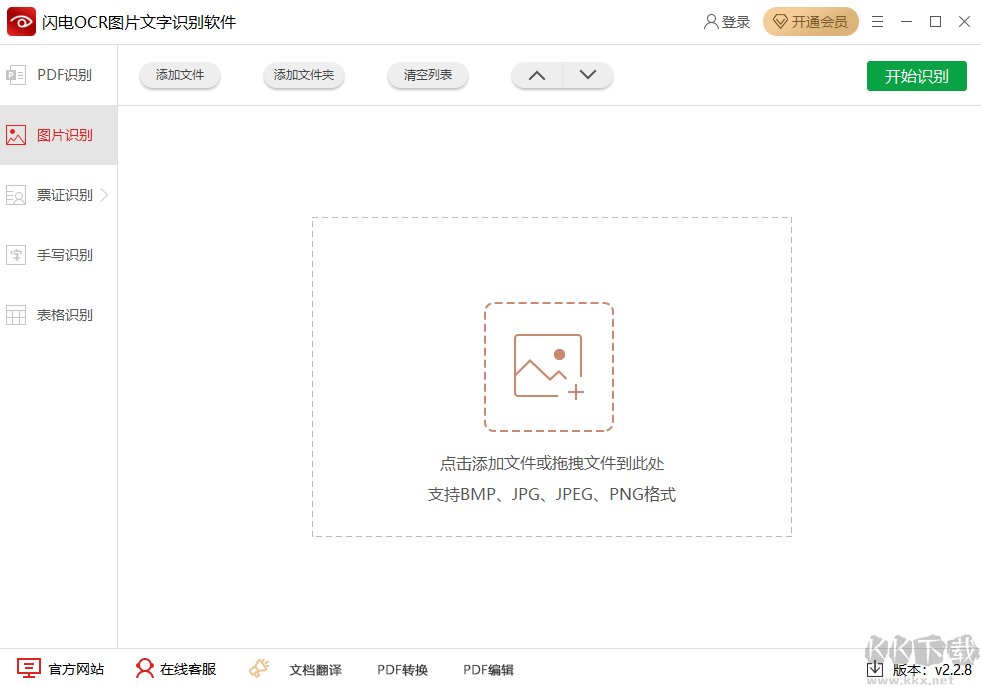Viewport: 981px width, 687px height.
Task: Click 开通会员 membership button
Action: click(810, 22)
